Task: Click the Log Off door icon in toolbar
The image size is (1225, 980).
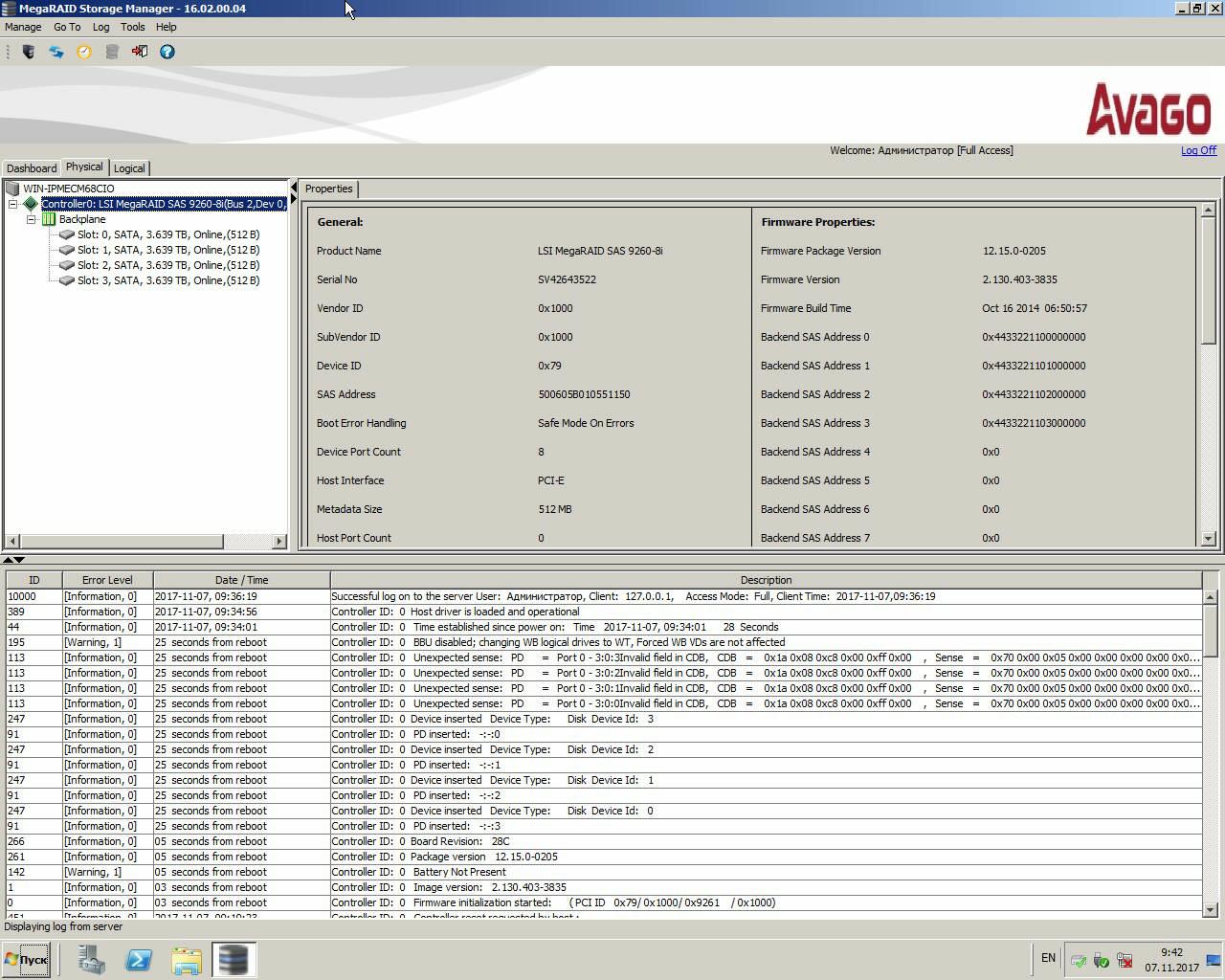Action: [140, 52]
